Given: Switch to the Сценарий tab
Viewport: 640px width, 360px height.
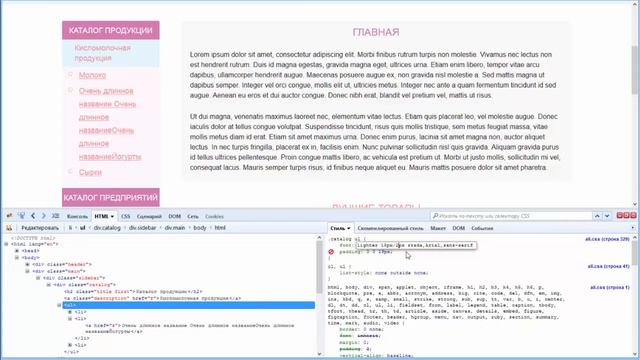Looking at the screenshot, I should click(149, 216).
